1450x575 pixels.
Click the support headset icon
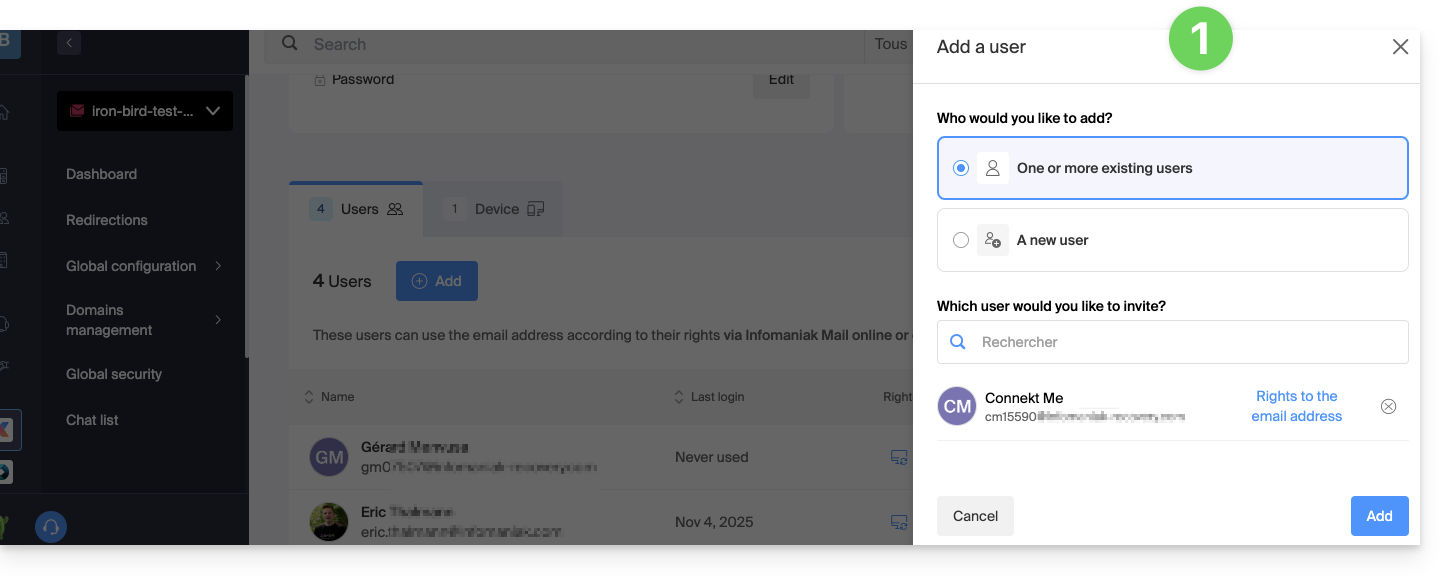[51, 527]
